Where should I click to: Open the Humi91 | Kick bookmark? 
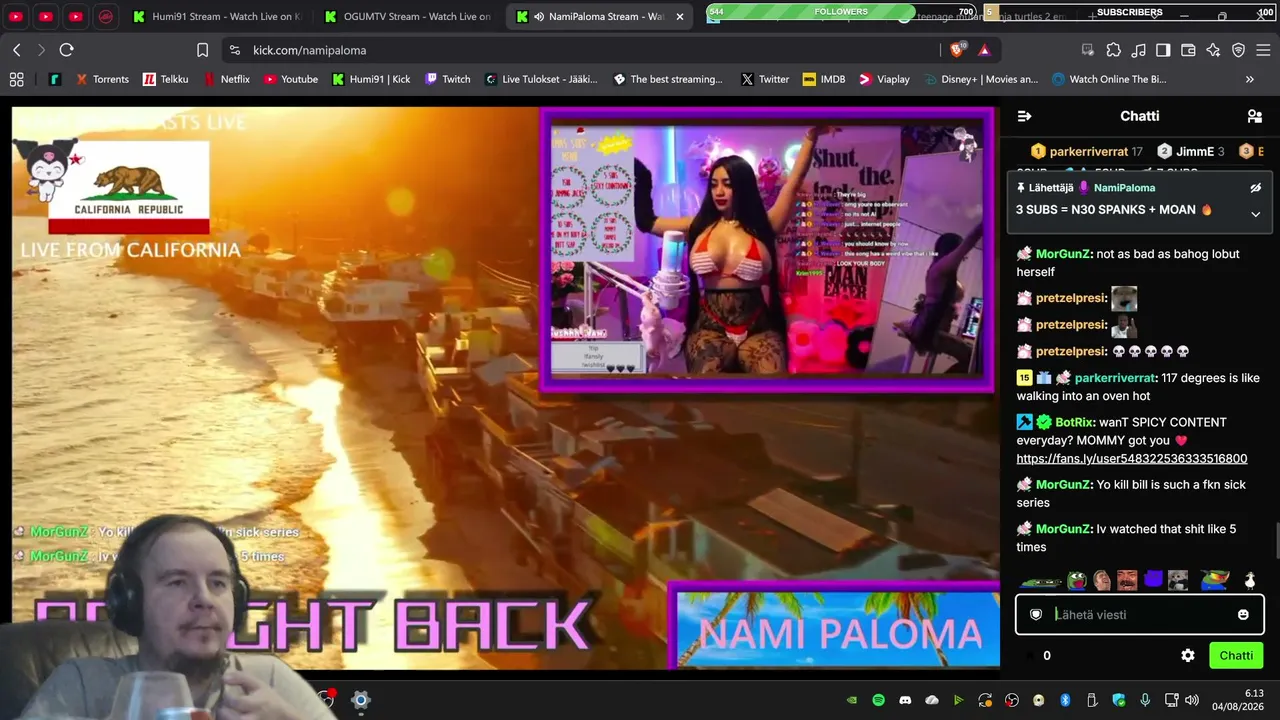(x=371, y=79)
